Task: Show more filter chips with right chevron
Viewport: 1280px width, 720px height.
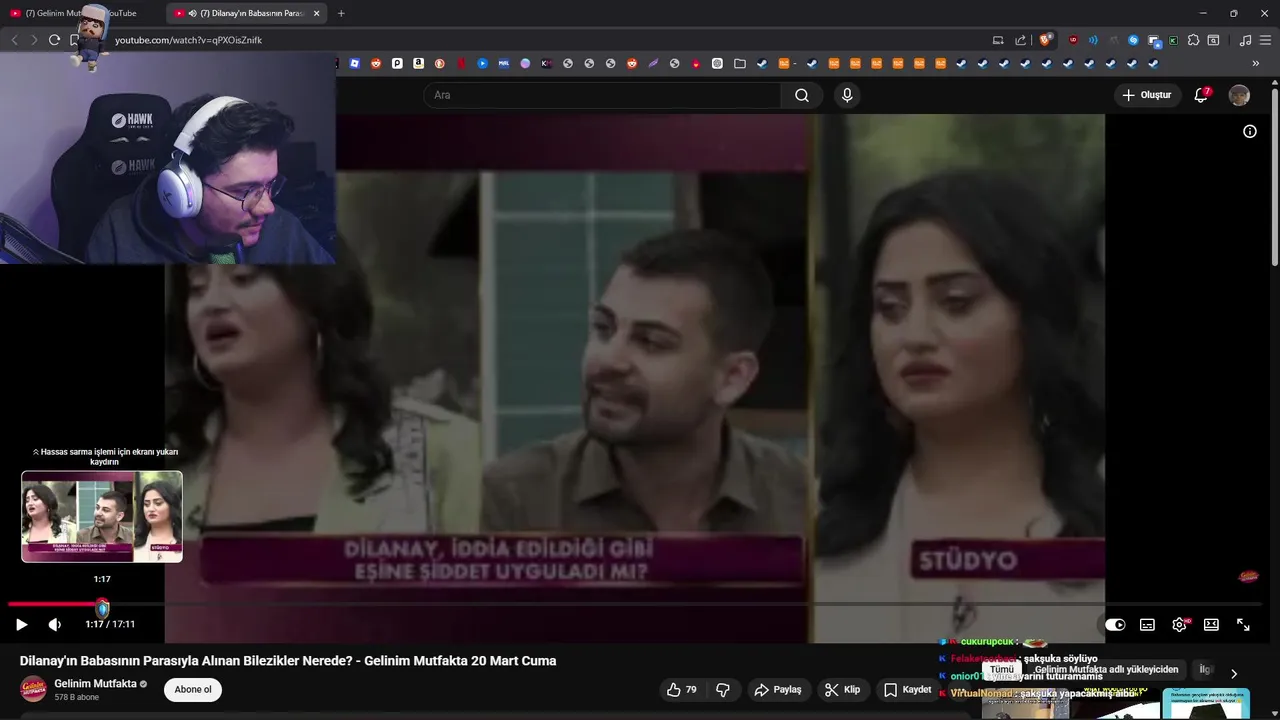Action: click(x=1233, y=674)
